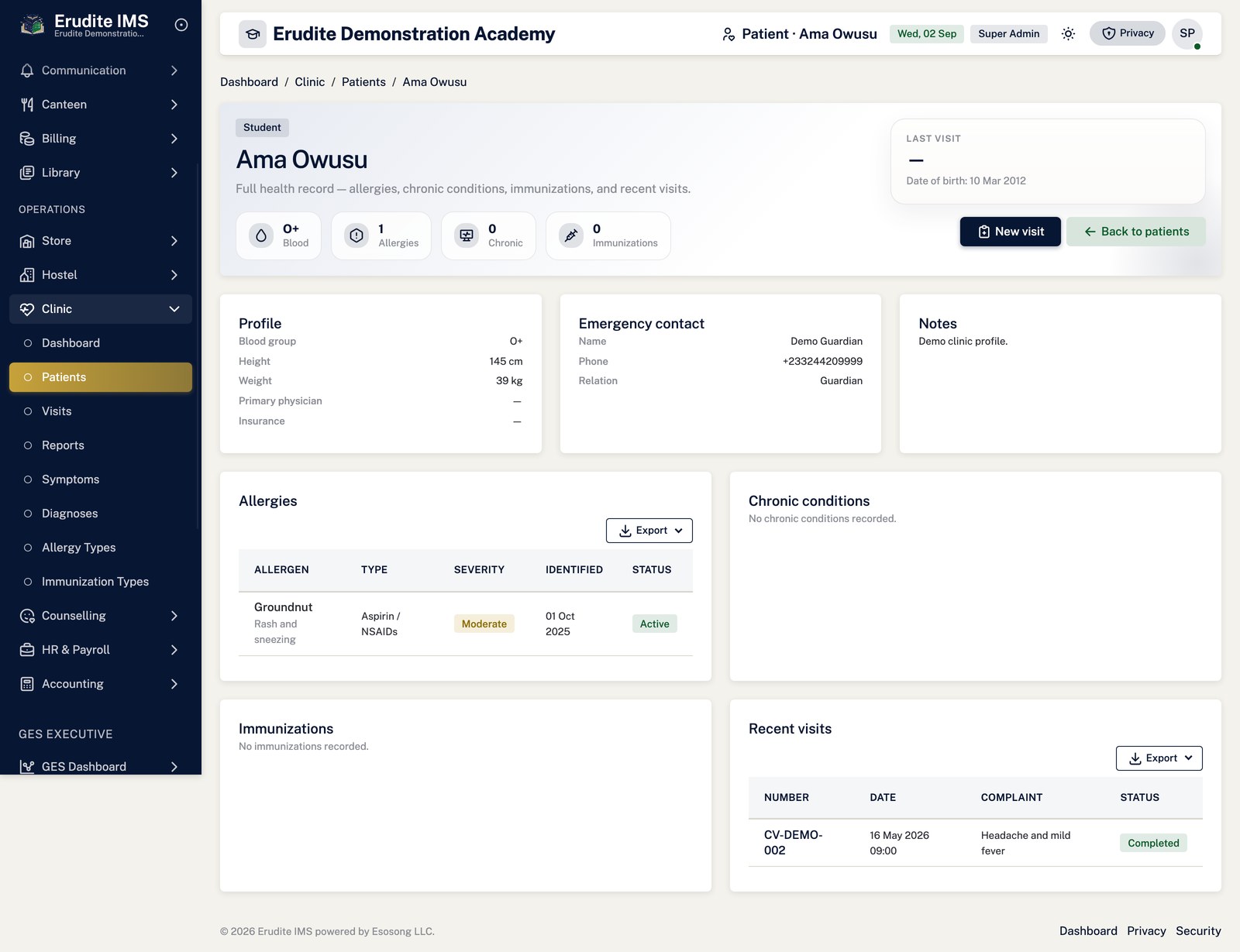Toggle light/dark theme sun icon

1068,33
